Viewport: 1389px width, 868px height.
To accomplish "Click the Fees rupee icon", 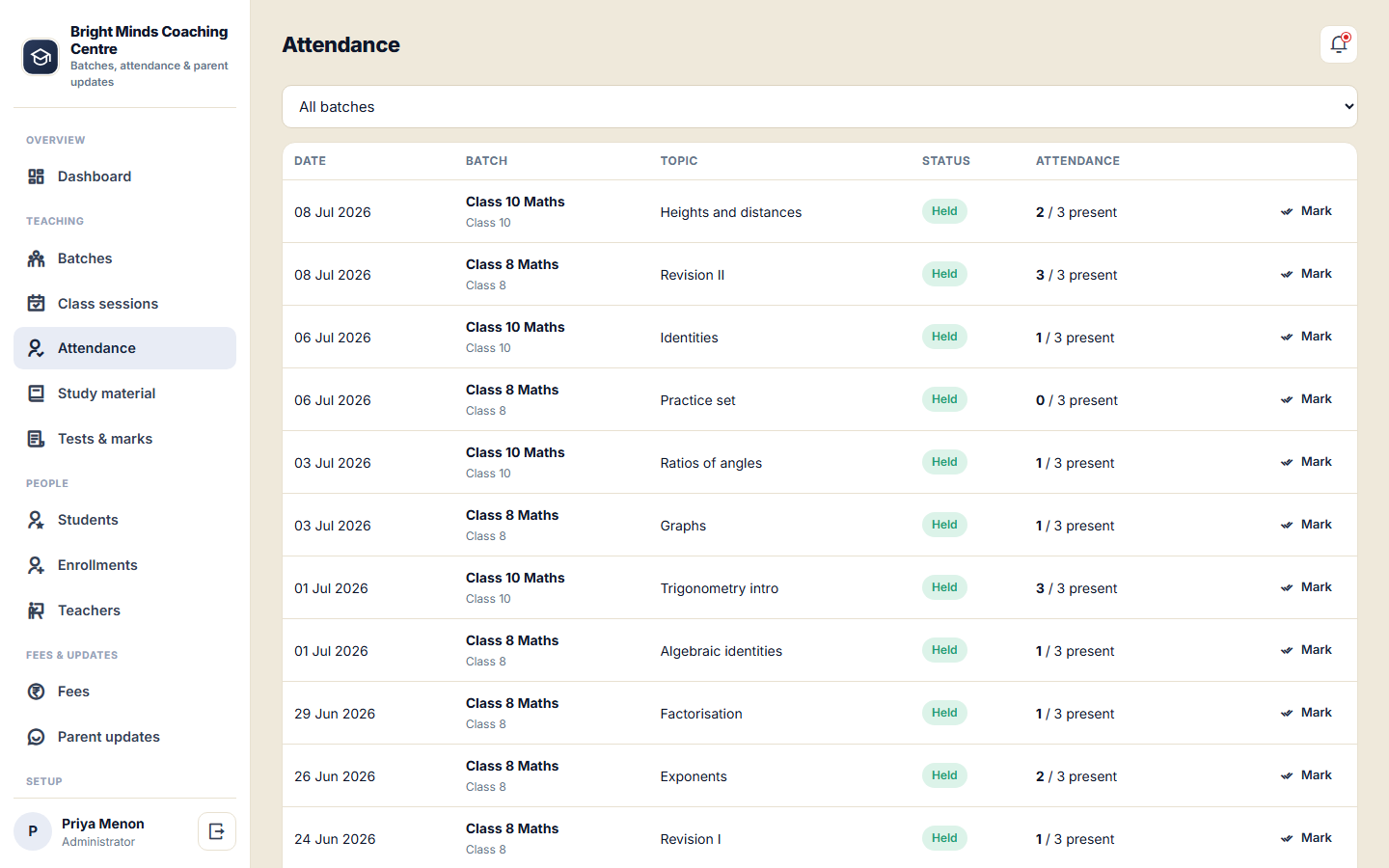I will pos(36,692).
